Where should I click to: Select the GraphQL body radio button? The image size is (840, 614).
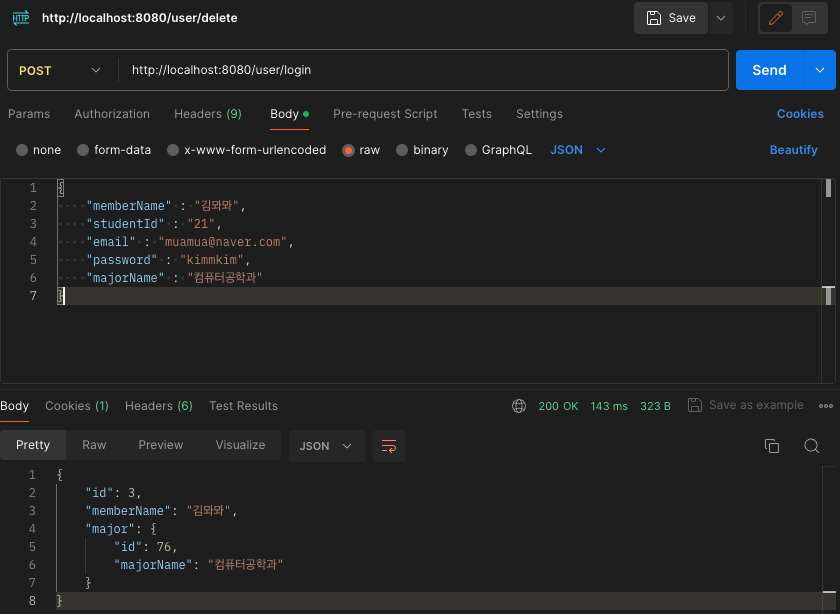(x=470, y=150)
